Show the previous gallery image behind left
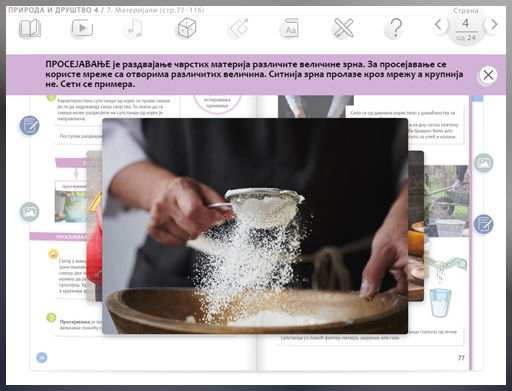 coord(94,226)
